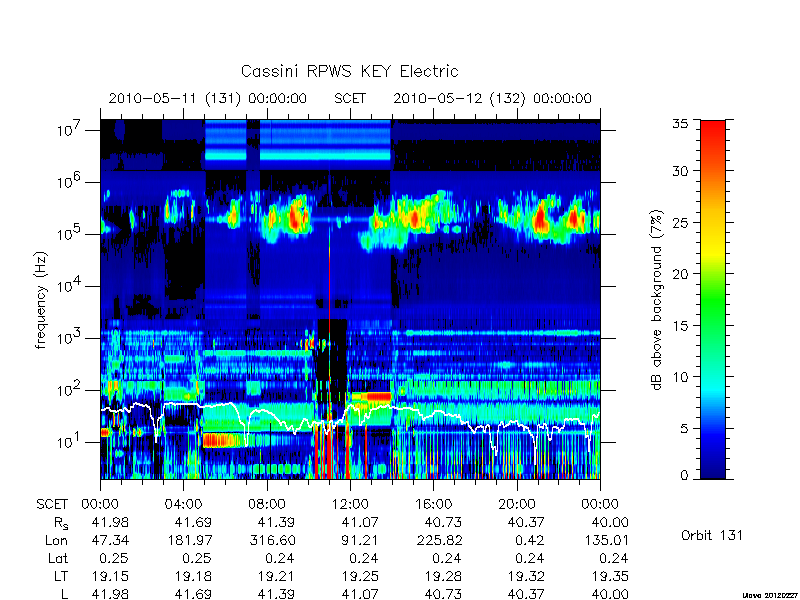Select the end date 2010-05-12 (132) label

(x=492, y=98)
